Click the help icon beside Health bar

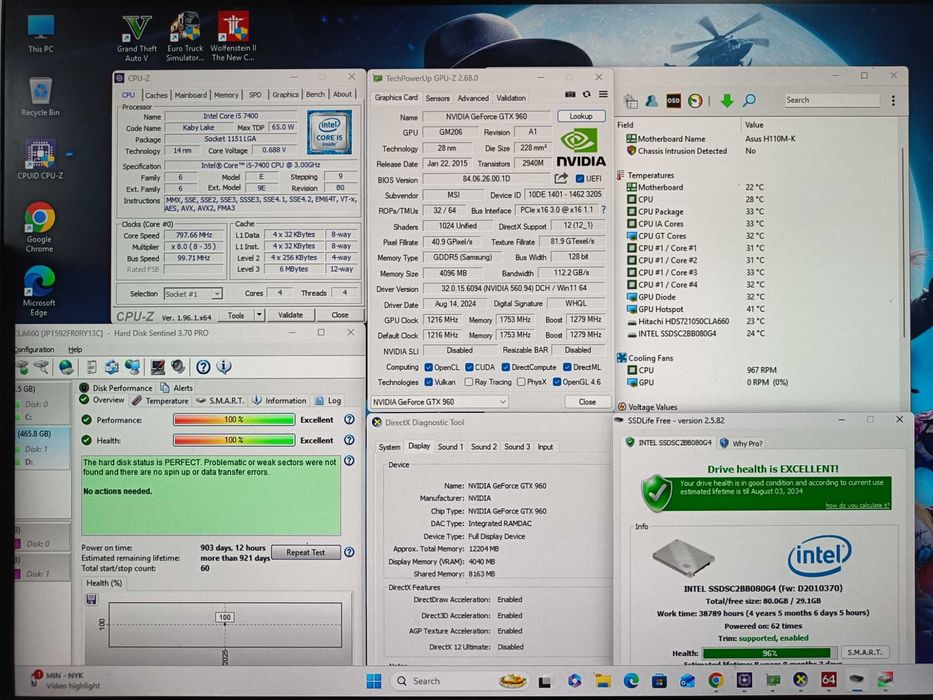pyautogui.click(x=349, y=440)
